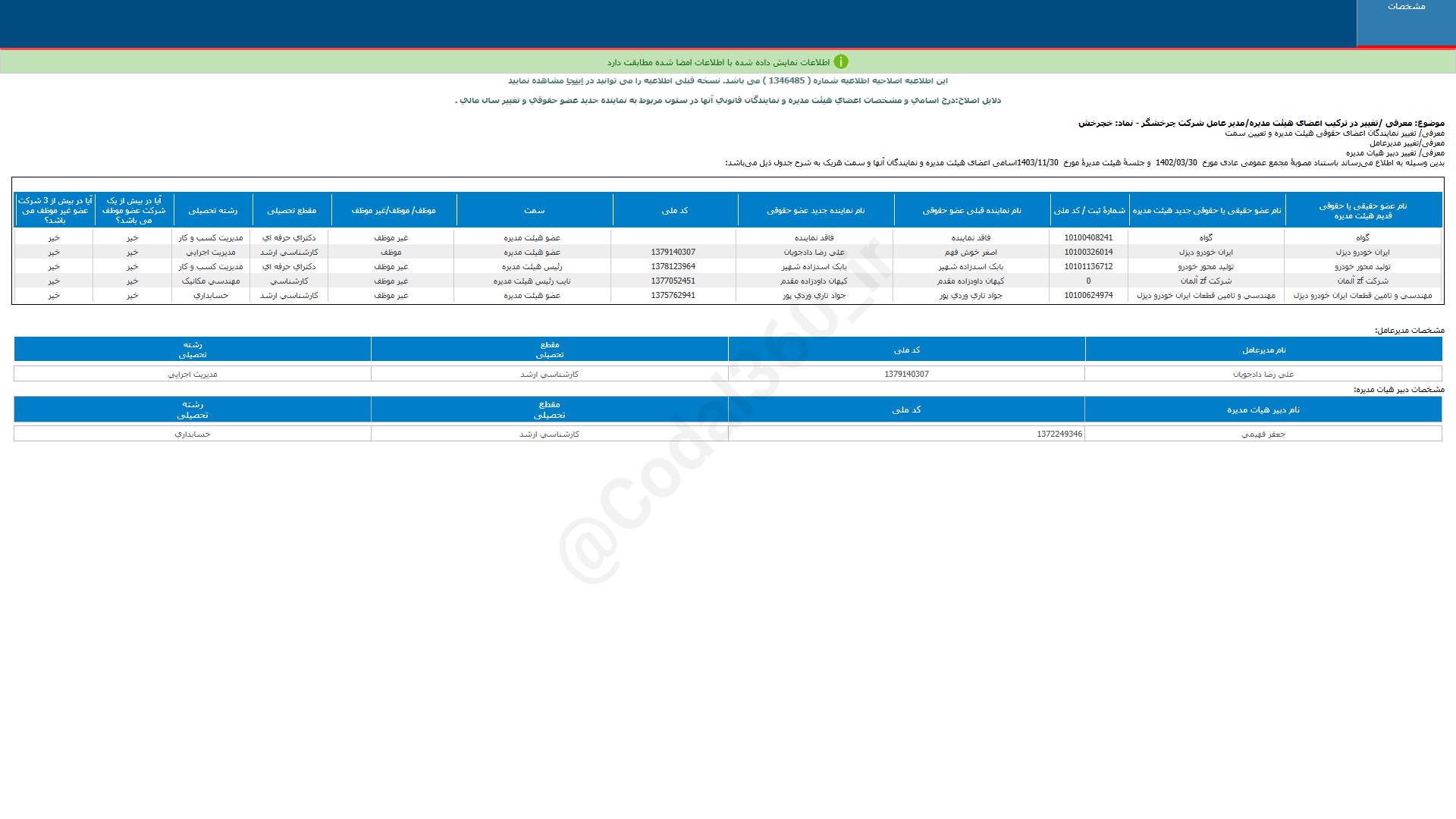Click section label مشخصات دبیر هیات مدیره

click(1399, 390)
